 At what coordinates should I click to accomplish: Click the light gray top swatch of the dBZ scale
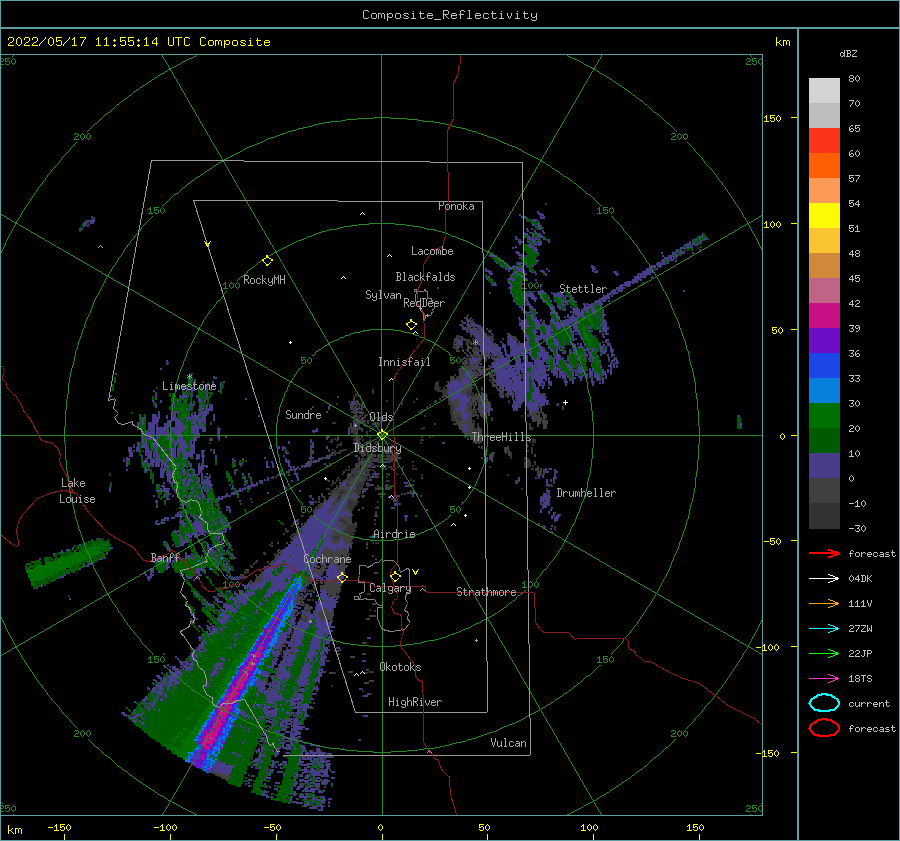(x=824, y=90)
